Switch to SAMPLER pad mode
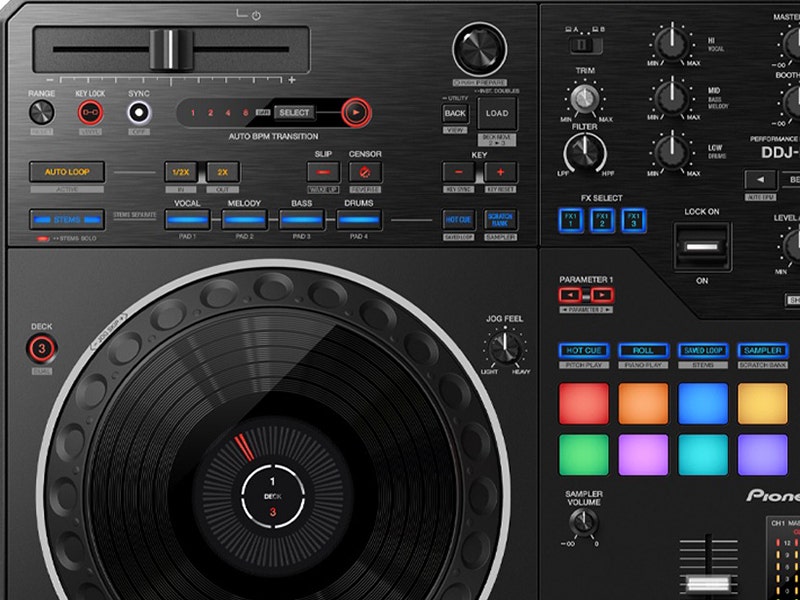This screenshot has width=800, height=600. (762, 351)
